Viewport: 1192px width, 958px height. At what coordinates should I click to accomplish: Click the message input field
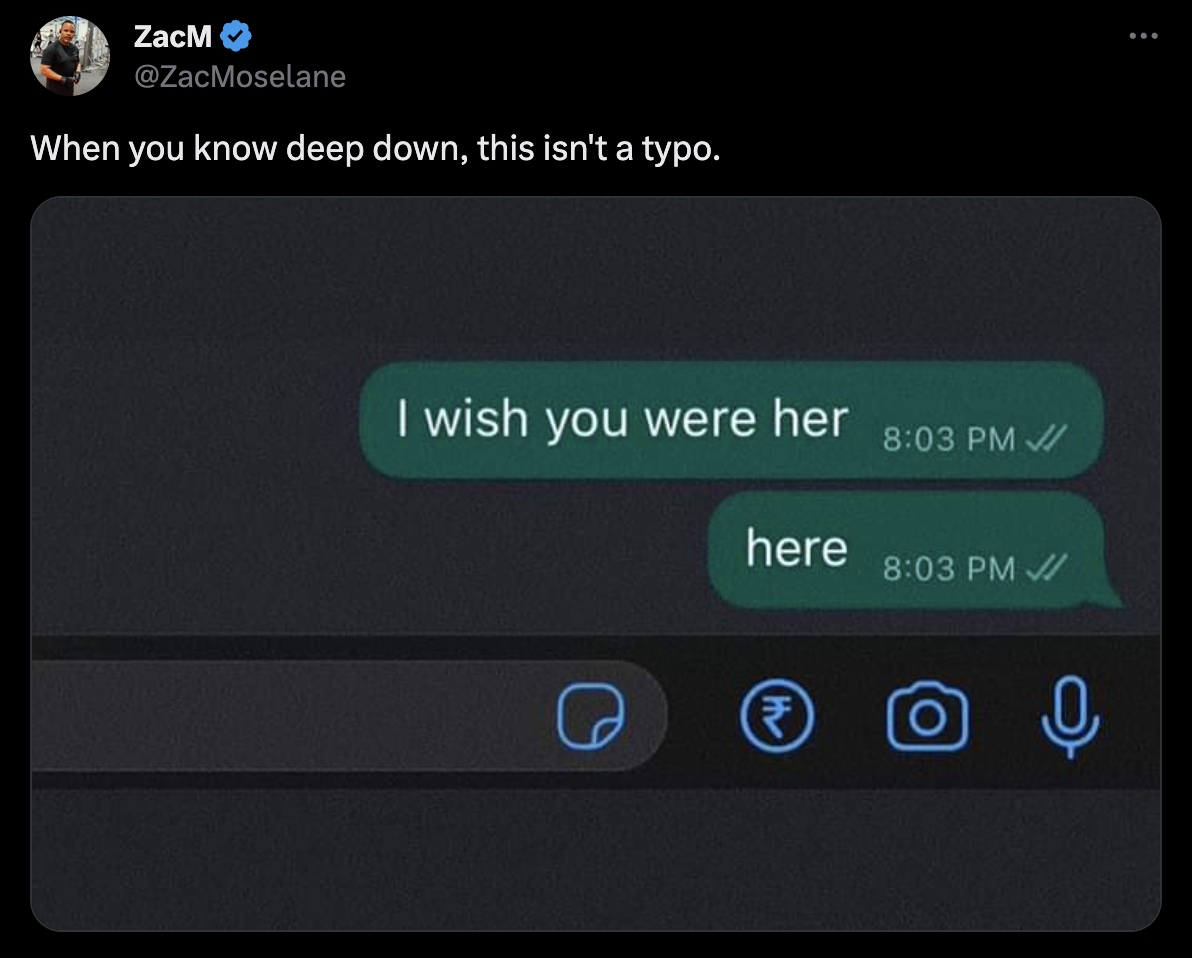click(x=349, y=716)
